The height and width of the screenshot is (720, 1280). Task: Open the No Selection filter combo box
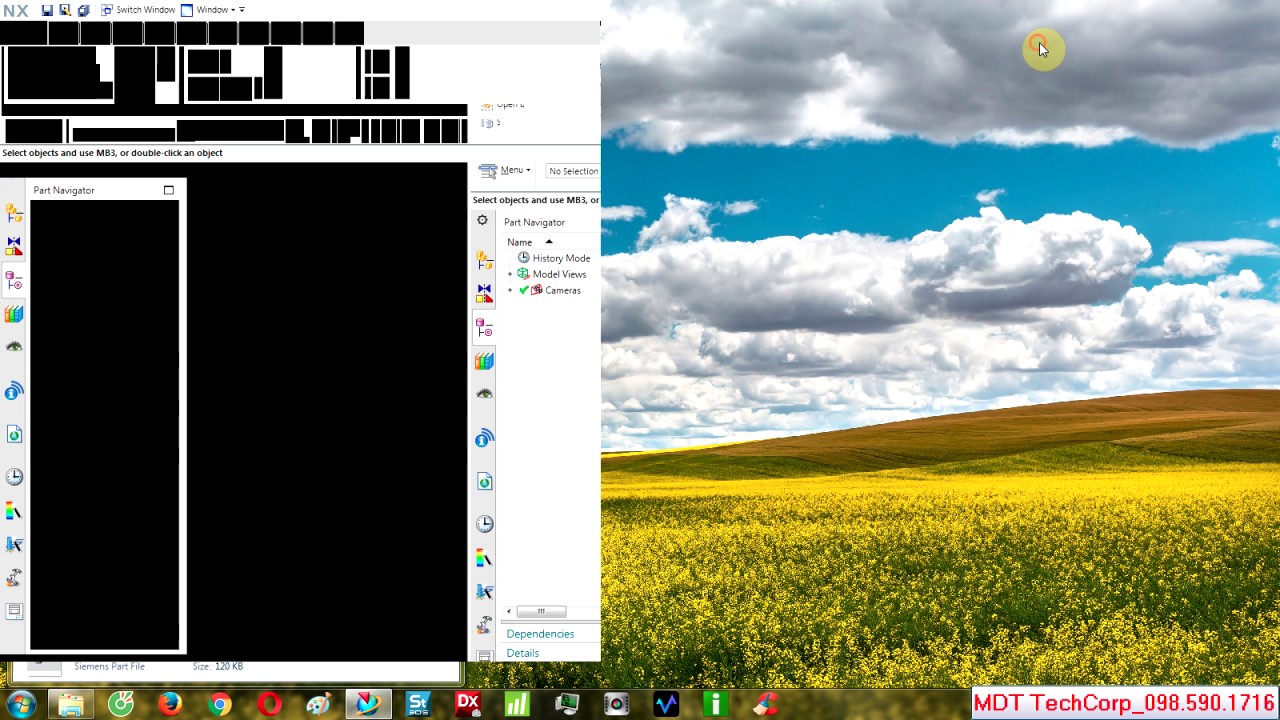coord(573,171)
